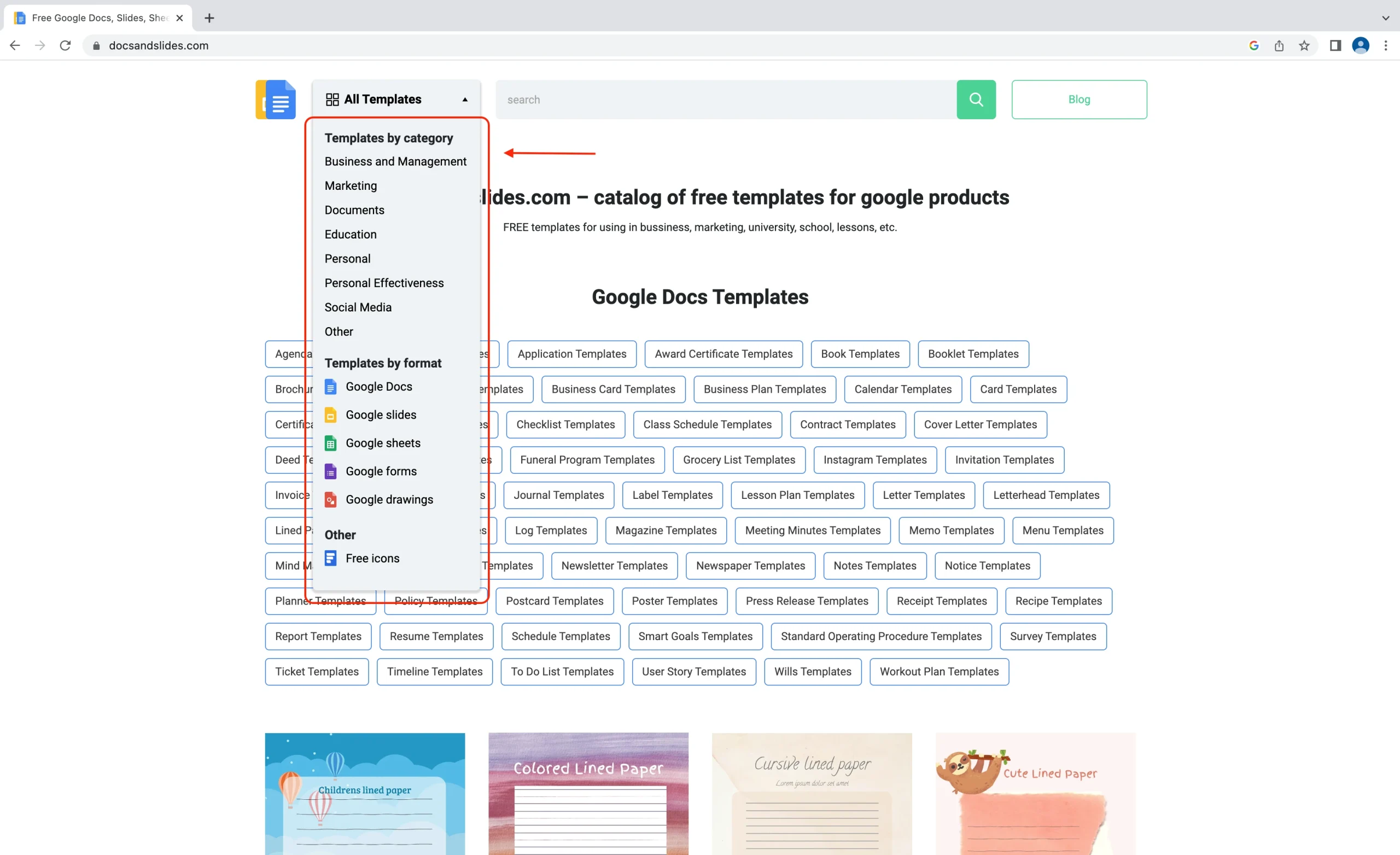Click the All Templates grid icon
The height and width of the screenshot is (855, 1400).
(333, 98)
